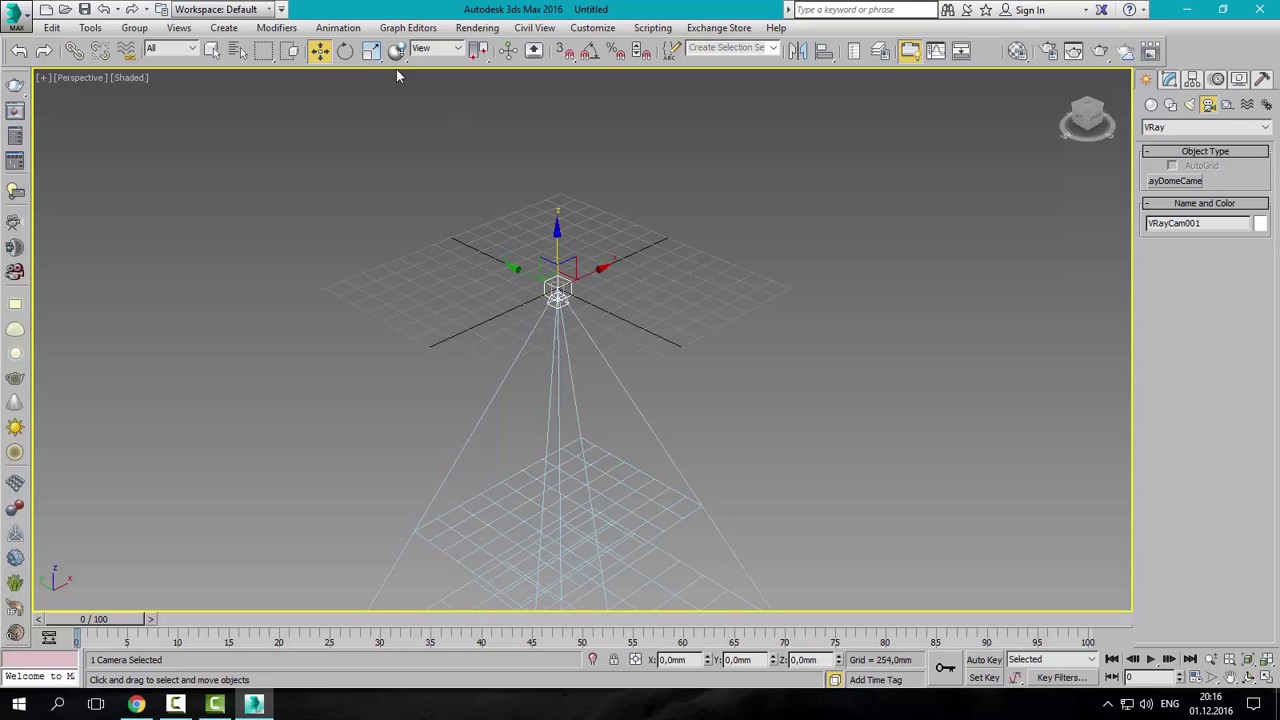The image size is (1280, 720).
Task: Open the Graph Editors menu
Action: [408, 28]
